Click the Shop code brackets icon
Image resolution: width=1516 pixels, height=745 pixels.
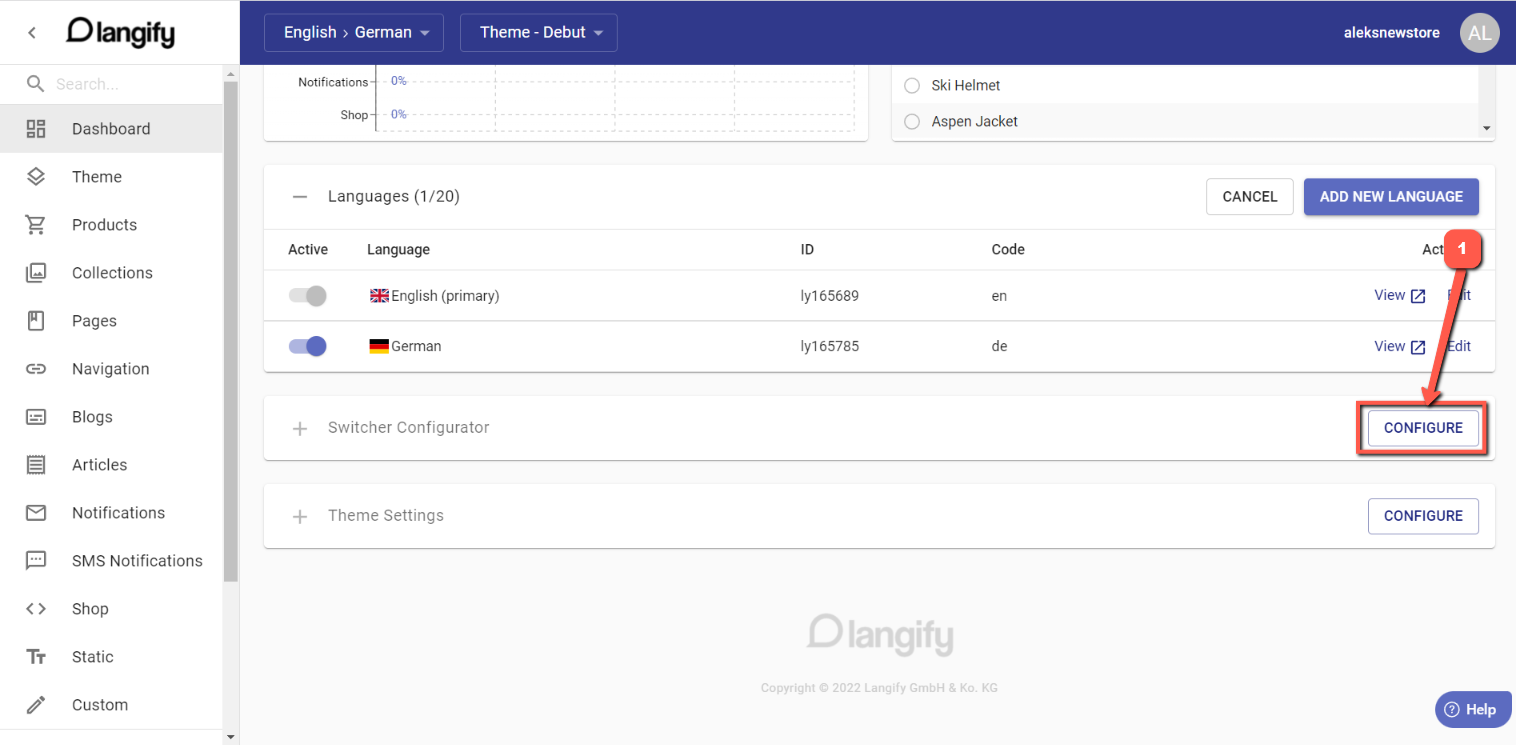(x=36, y=609)
